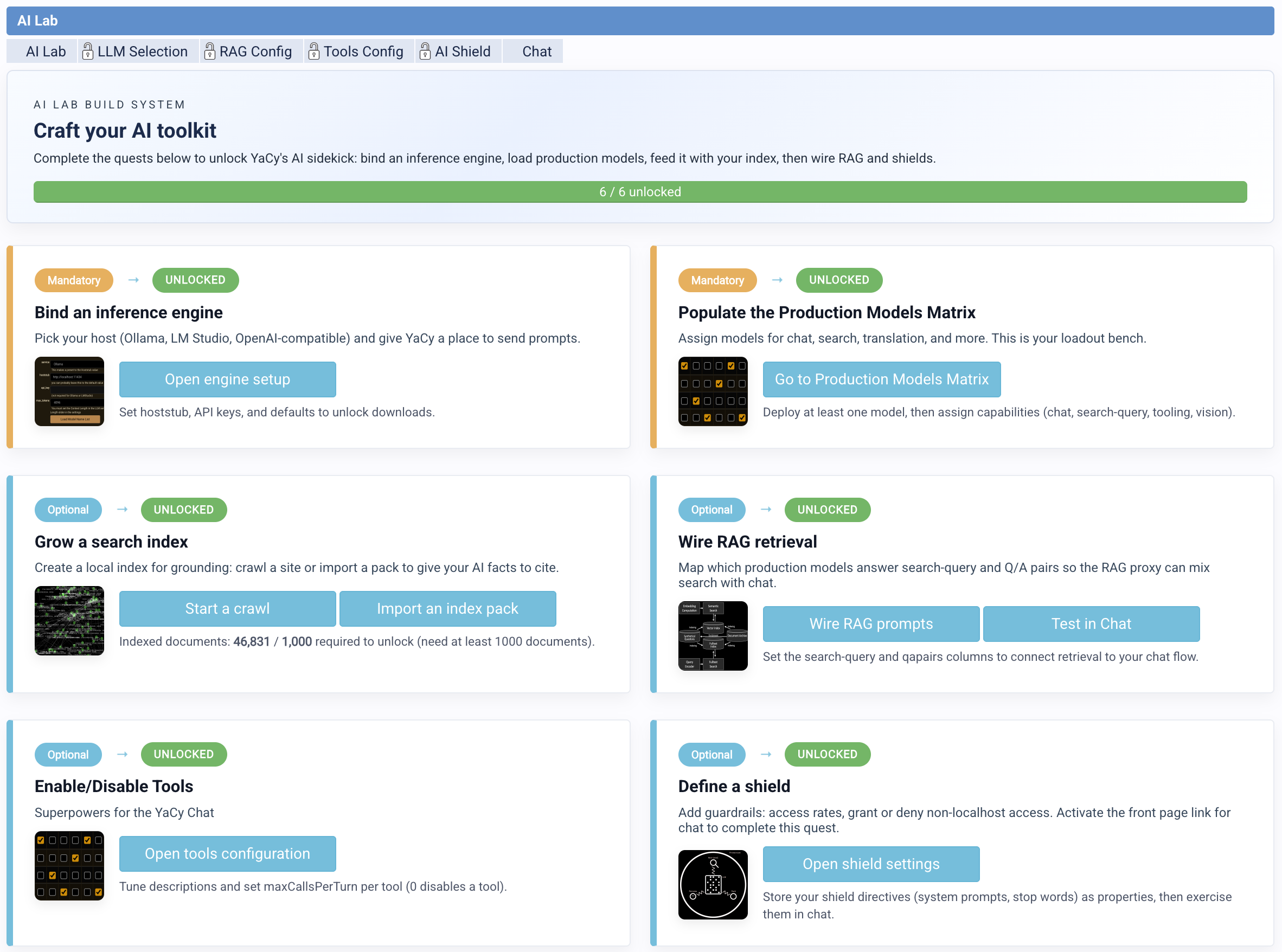Go to Production Models Matrix
The width and height of the screenshot is (1282, 952).
coord(881,379)
